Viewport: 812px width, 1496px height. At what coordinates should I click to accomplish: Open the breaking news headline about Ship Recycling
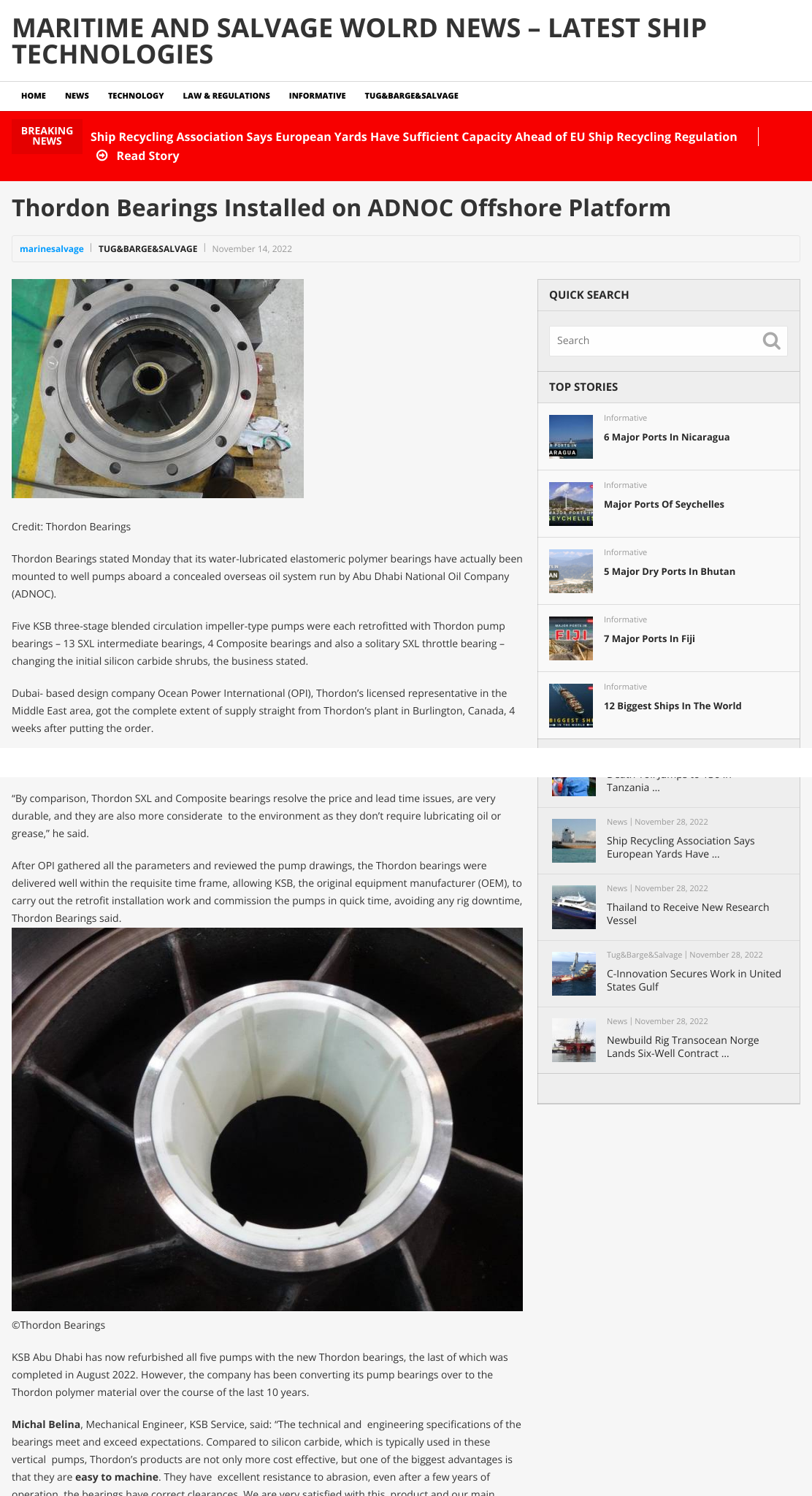413,137
